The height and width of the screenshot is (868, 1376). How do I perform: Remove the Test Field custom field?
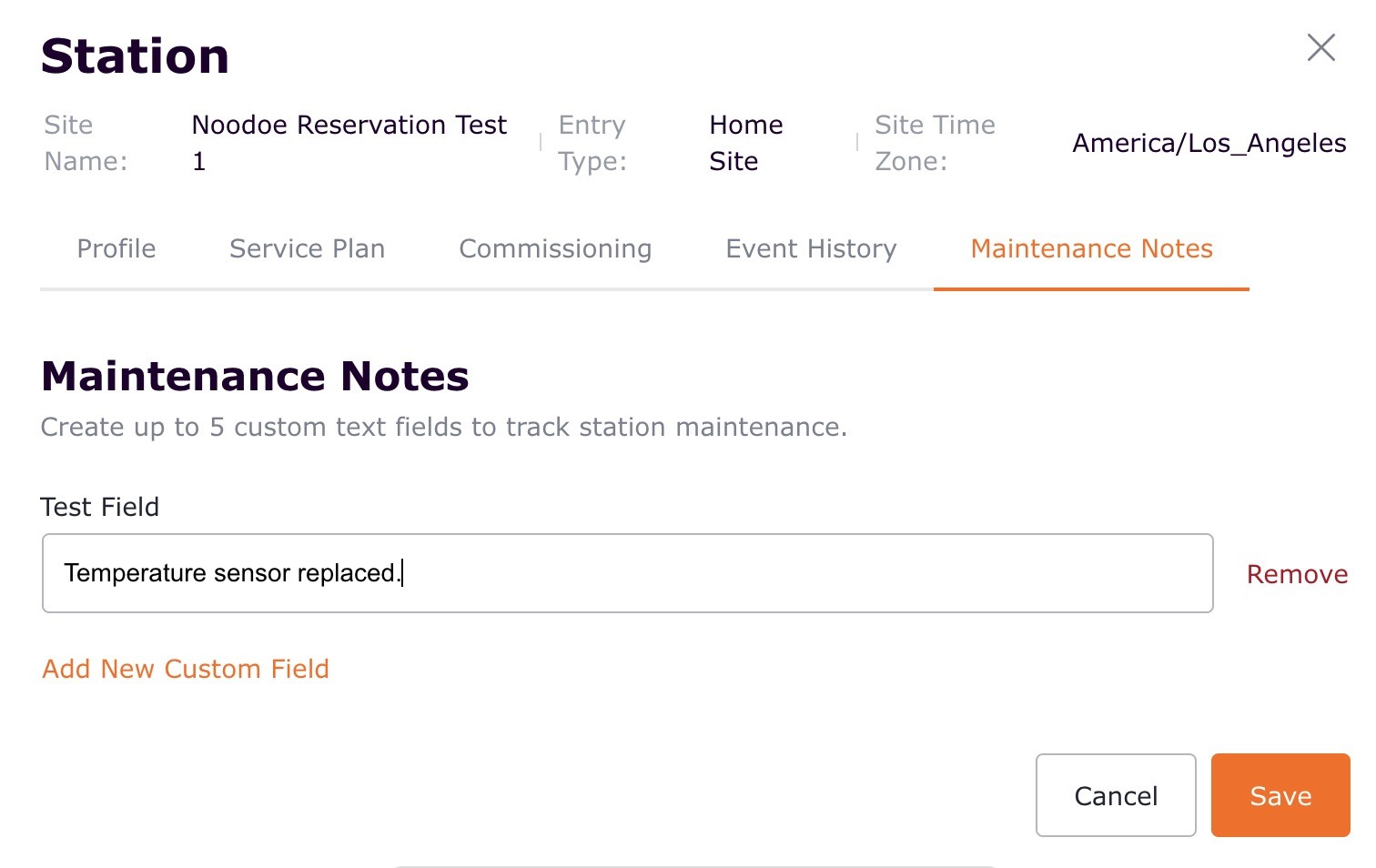tap(1297, 574)
